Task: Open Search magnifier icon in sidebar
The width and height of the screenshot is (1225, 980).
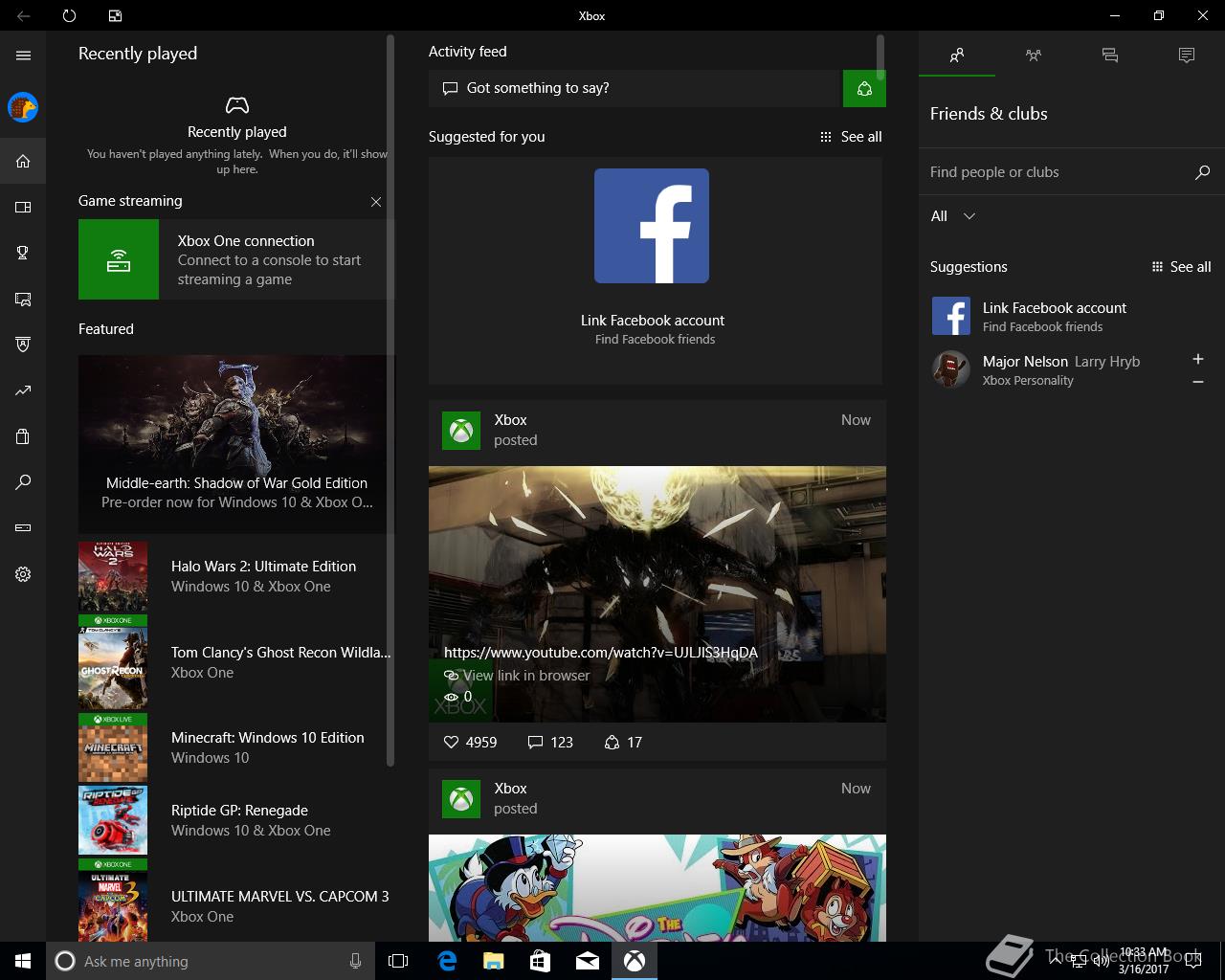Action: [23, 482]
